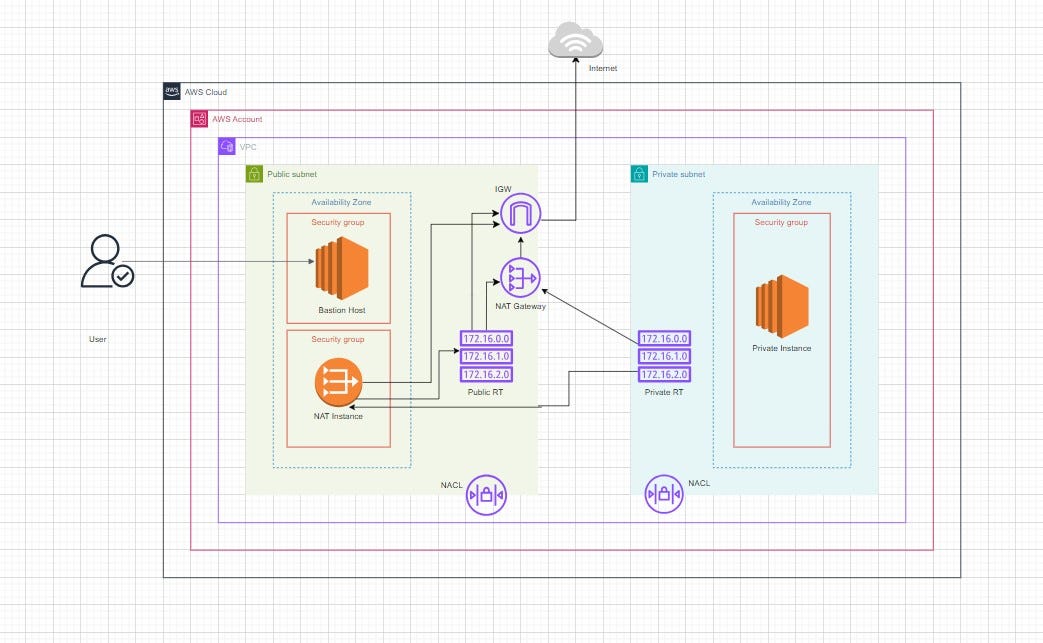Click the Internet cloud shape

[x=575, y=40]
